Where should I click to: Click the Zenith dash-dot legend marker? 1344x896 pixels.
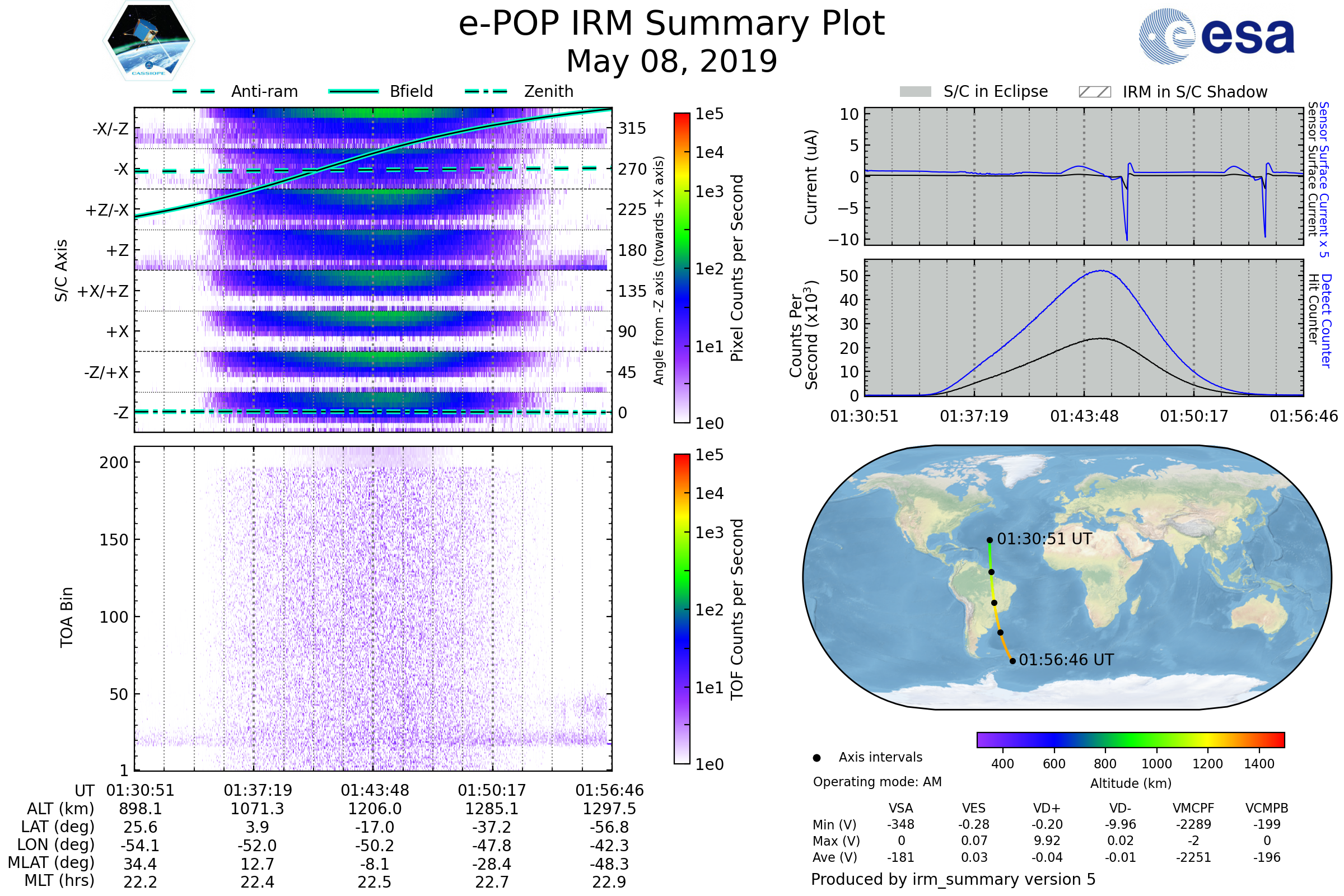[x=486, y=91]
